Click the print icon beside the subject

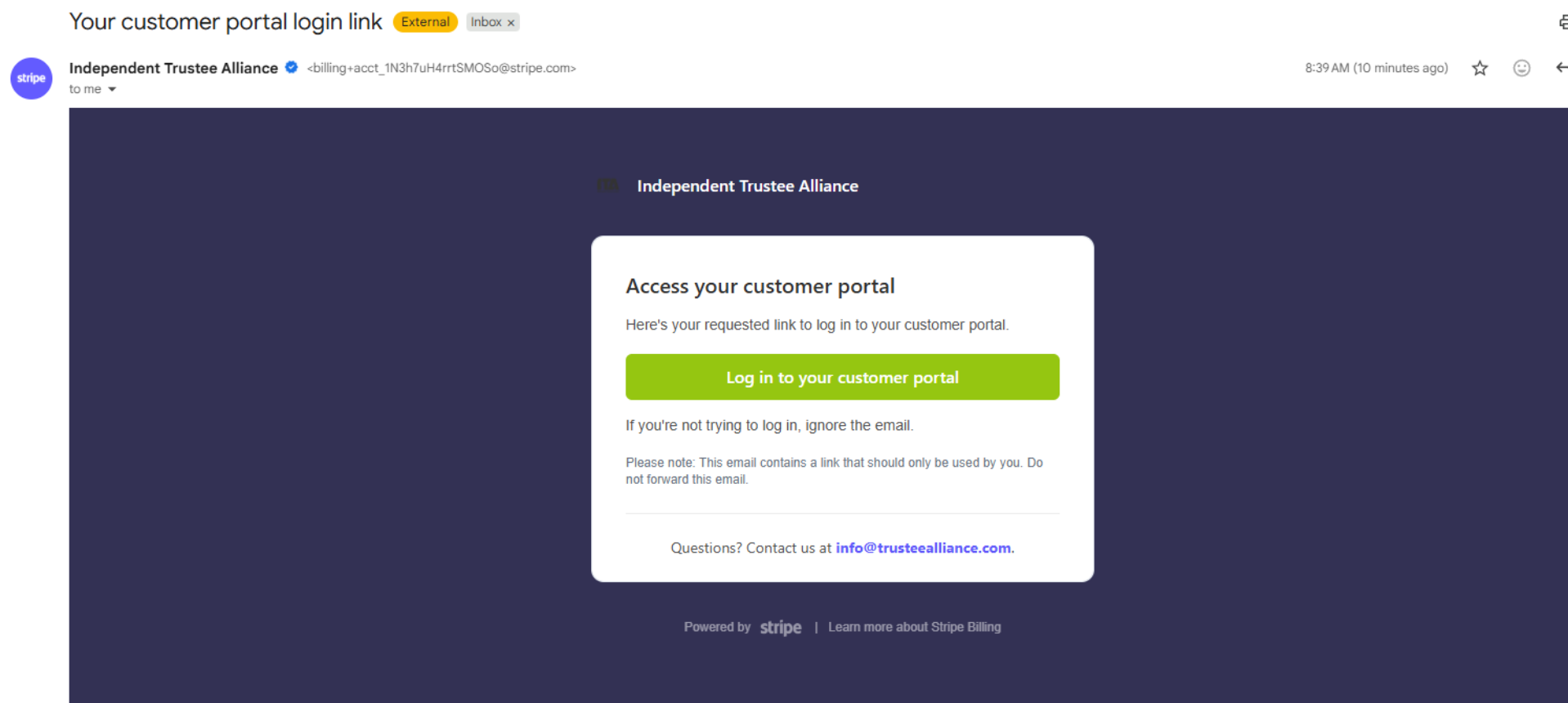coord(1562,22)
